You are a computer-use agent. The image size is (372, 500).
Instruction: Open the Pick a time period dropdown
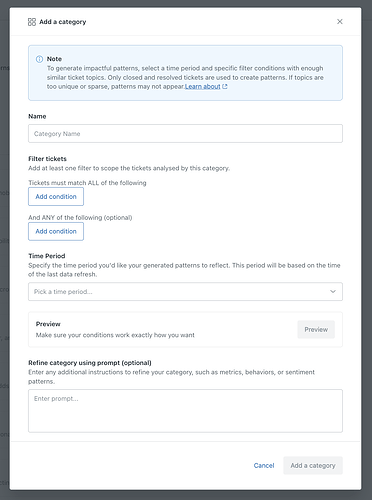pyautogui.click(x=185, y=292)
